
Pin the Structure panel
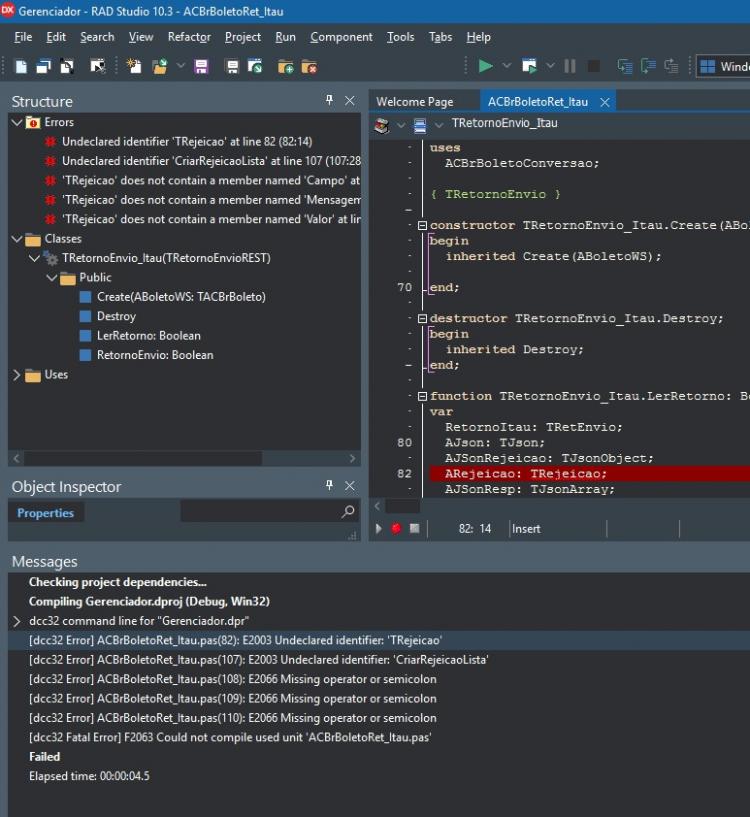(x=329, y=100)
